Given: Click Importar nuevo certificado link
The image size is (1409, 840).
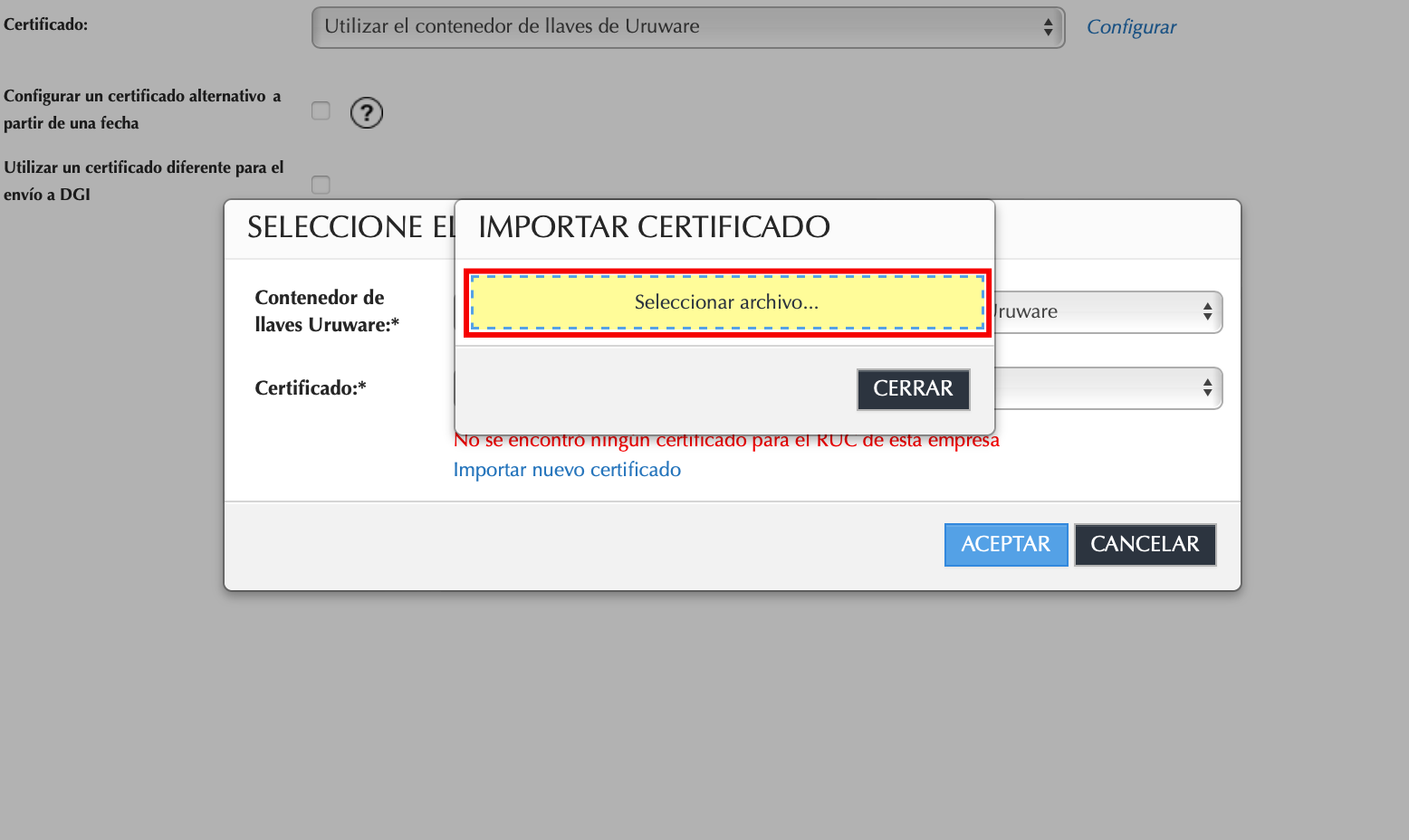Looking at the screenshot, I should pos(567,469).
